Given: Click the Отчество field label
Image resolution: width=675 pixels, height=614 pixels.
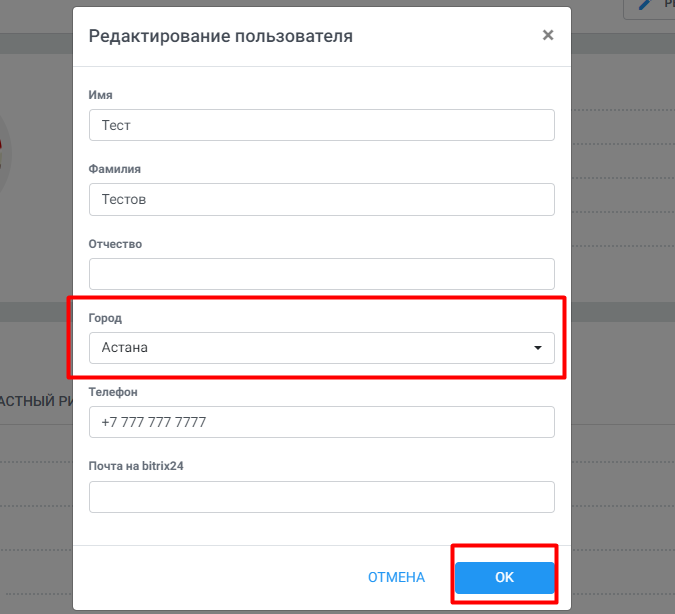Looking at the screenshot, I should point(115,244).
